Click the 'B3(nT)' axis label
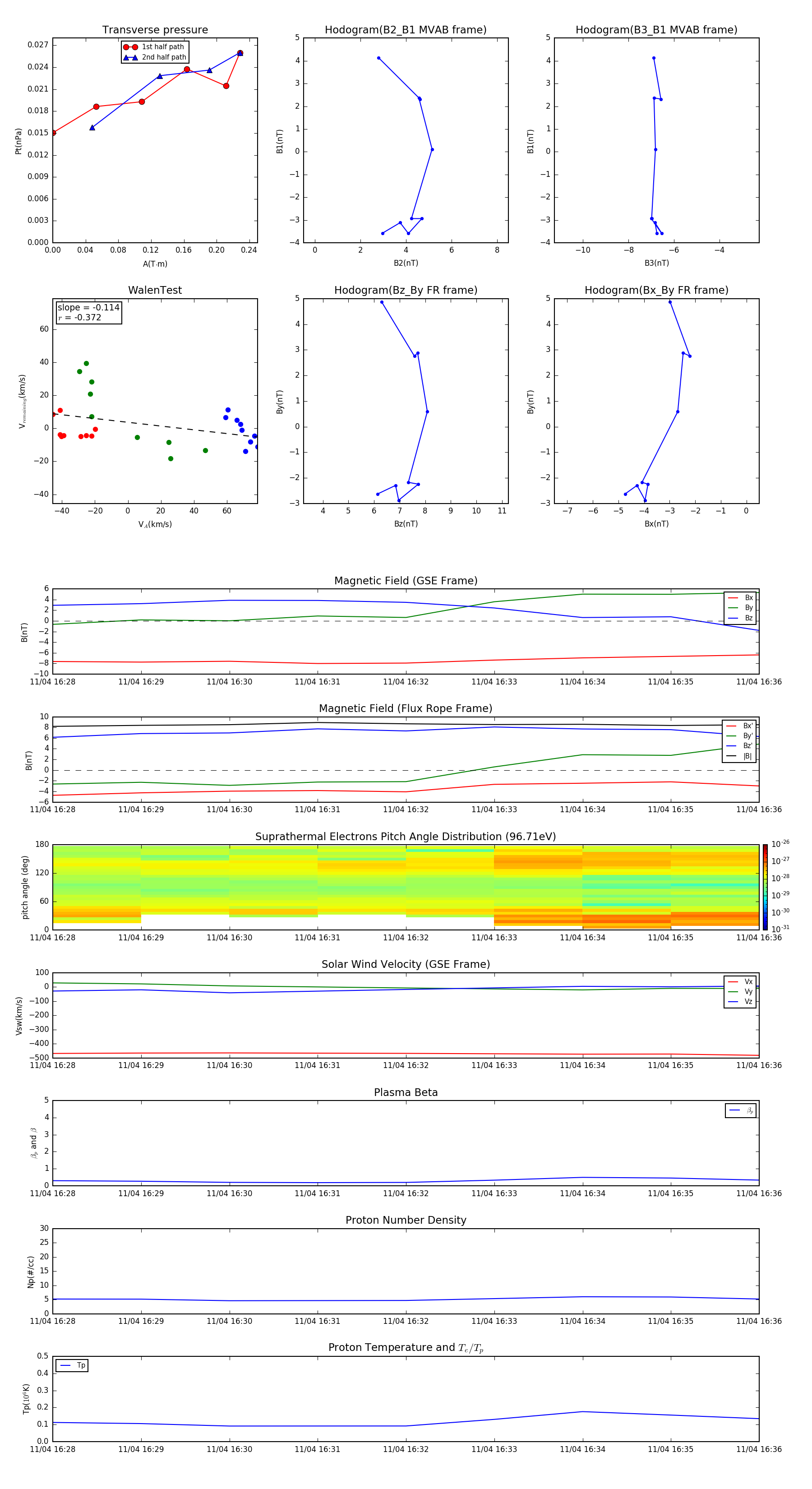 coord(656,263)
